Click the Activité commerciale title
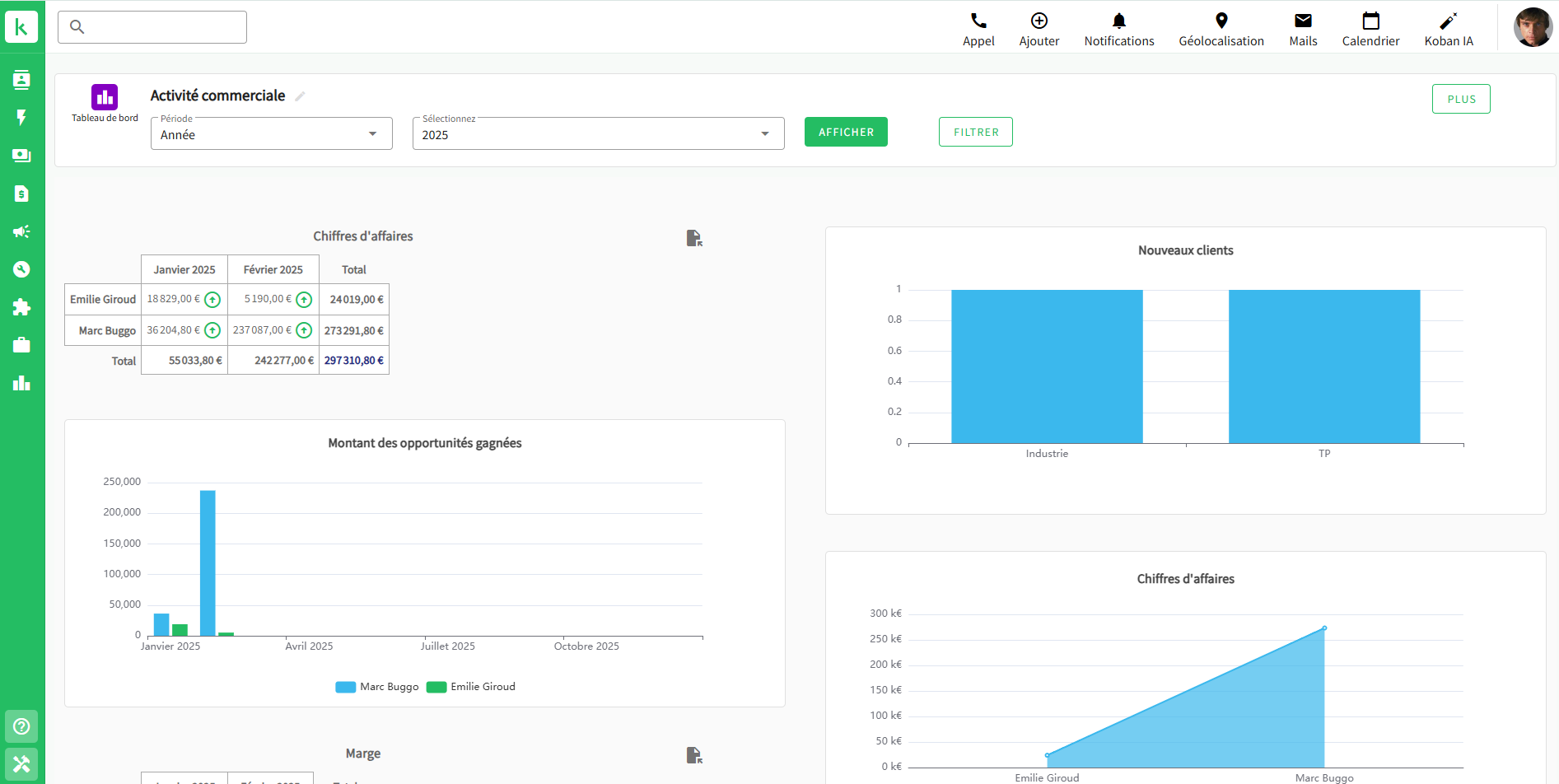 tap(217, 96)
